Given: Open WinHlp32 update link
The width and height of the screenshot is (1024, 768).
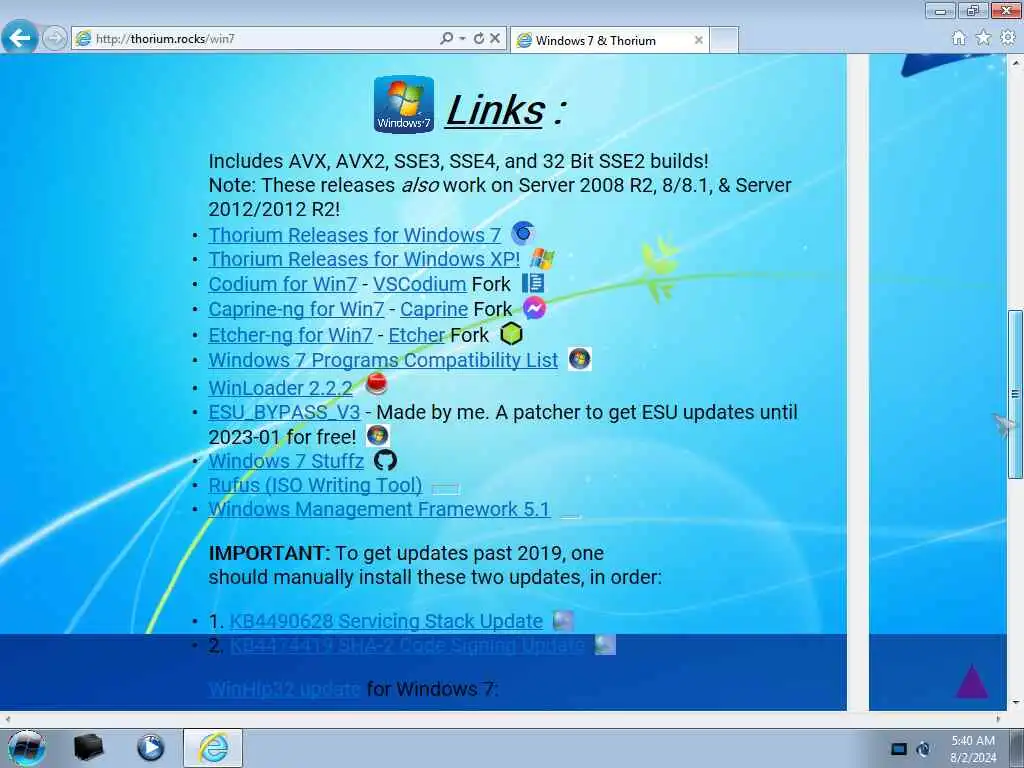Looking at the screenshot, I should point(284,689).
